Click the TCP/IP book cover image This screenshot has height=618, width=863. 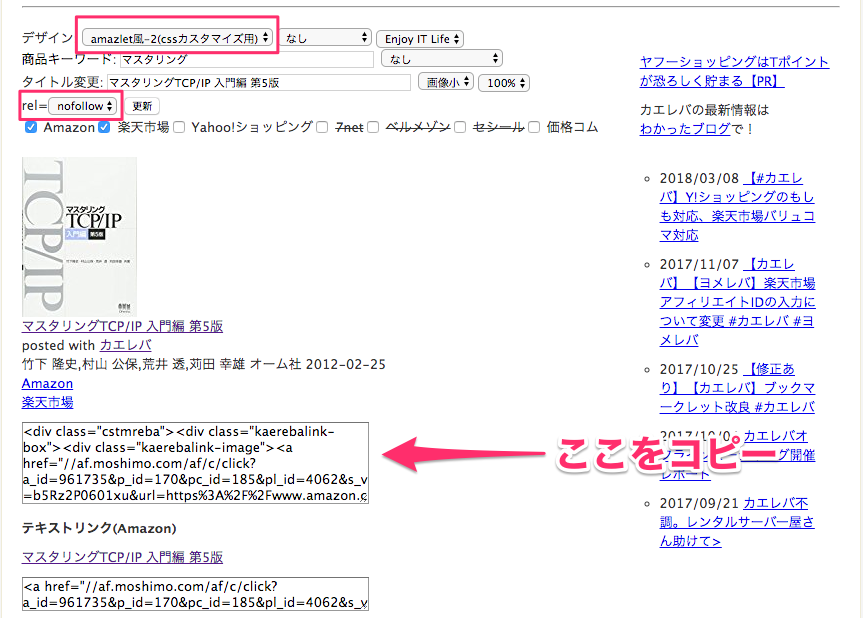[x=79, y=237]
